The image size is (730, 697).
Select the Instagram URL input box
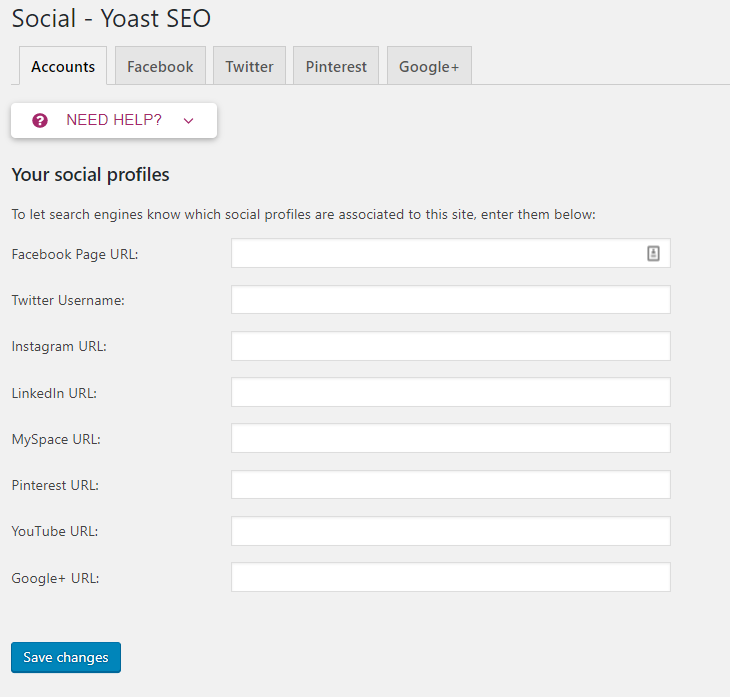tap(451, 346)
